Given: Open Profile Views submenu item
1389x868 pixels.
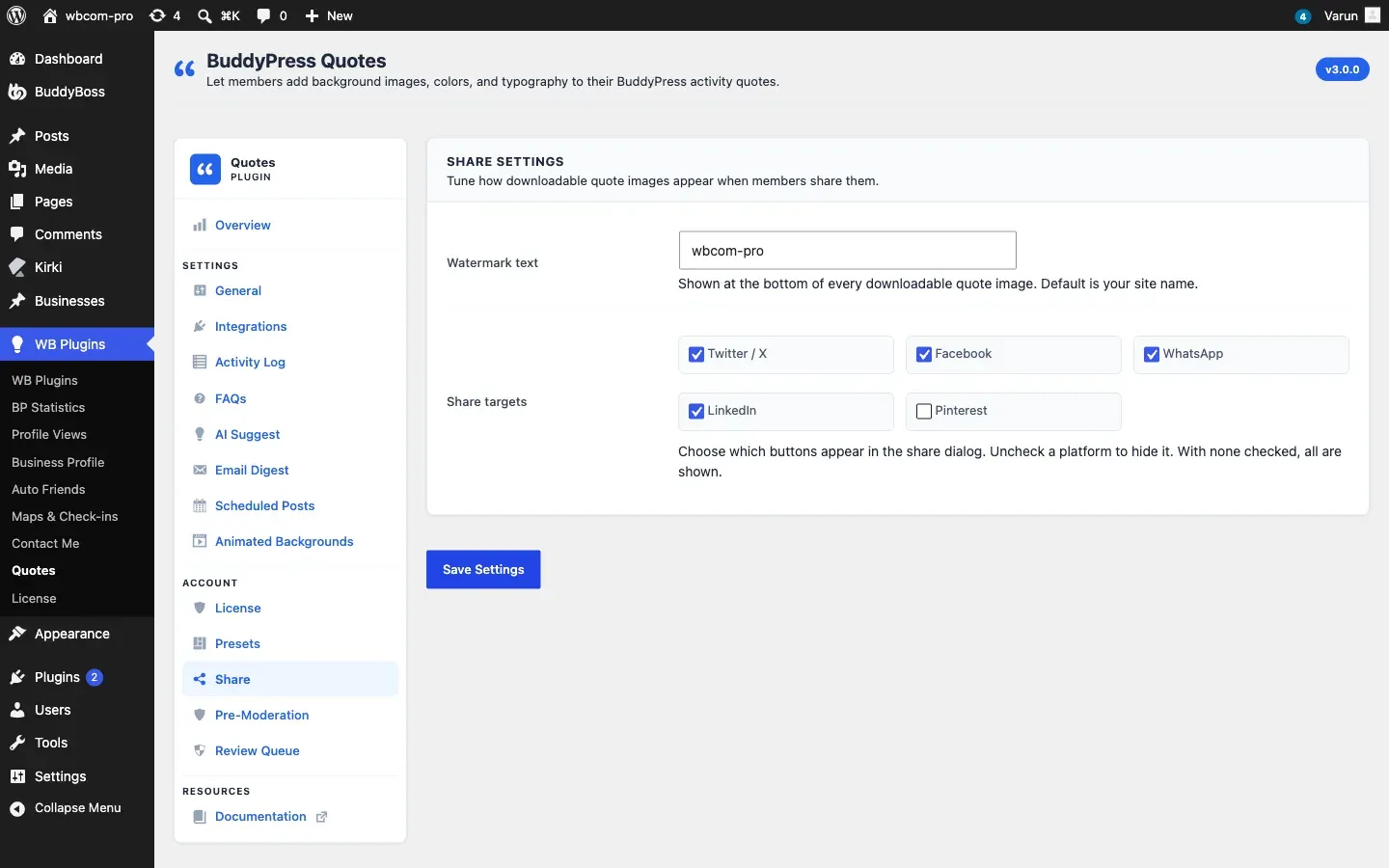Looking at the screenshot, I should (x=49, y=434).
